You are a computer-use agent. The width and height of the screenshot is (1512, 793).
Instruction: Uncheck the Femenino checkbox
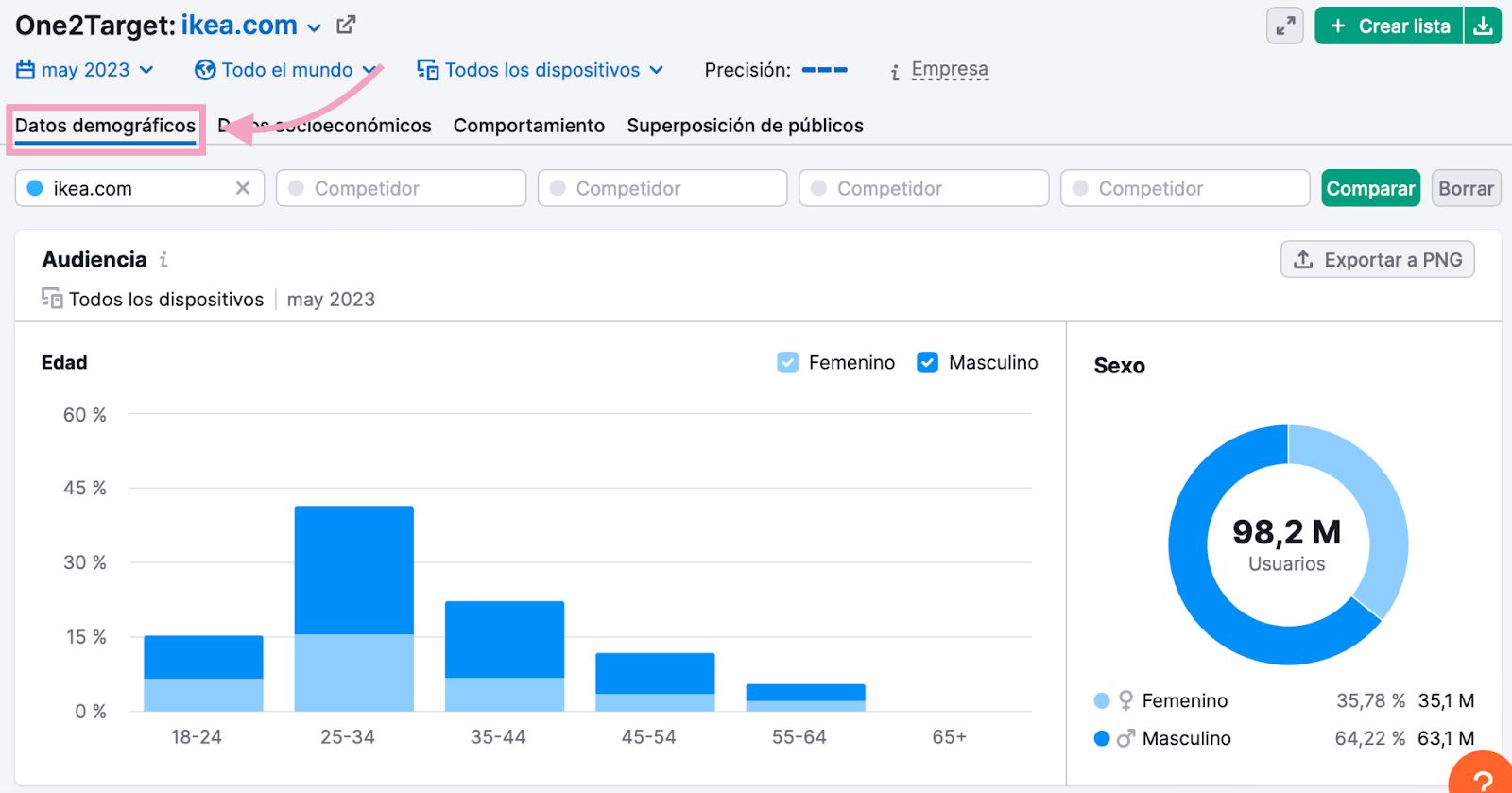pos(787,362)
